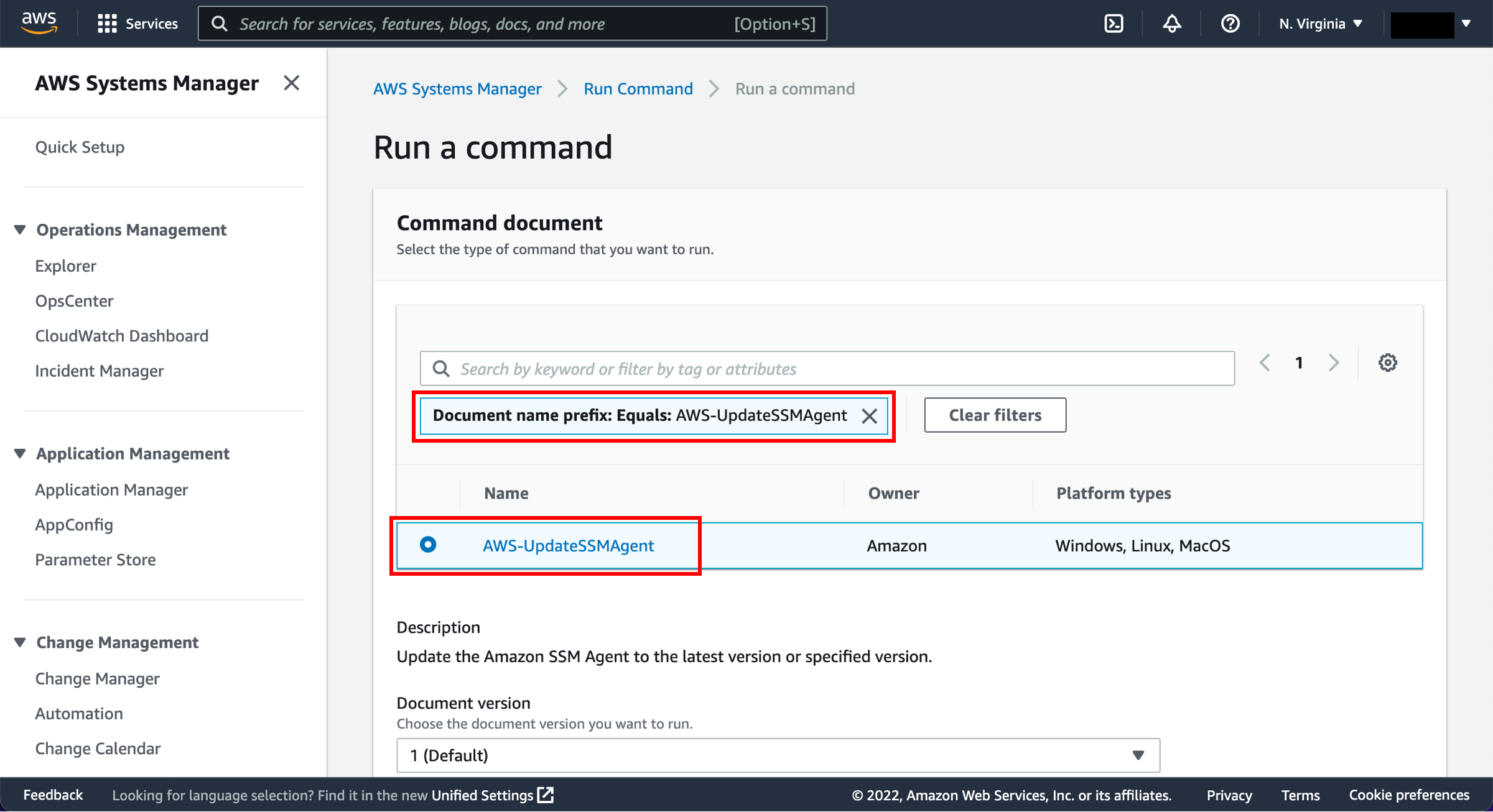Click the CloudShell terminal icon
Image resolution: width=1493 pixels, height=812 pixels.
pyautogui.click(x=1114, y=23)
